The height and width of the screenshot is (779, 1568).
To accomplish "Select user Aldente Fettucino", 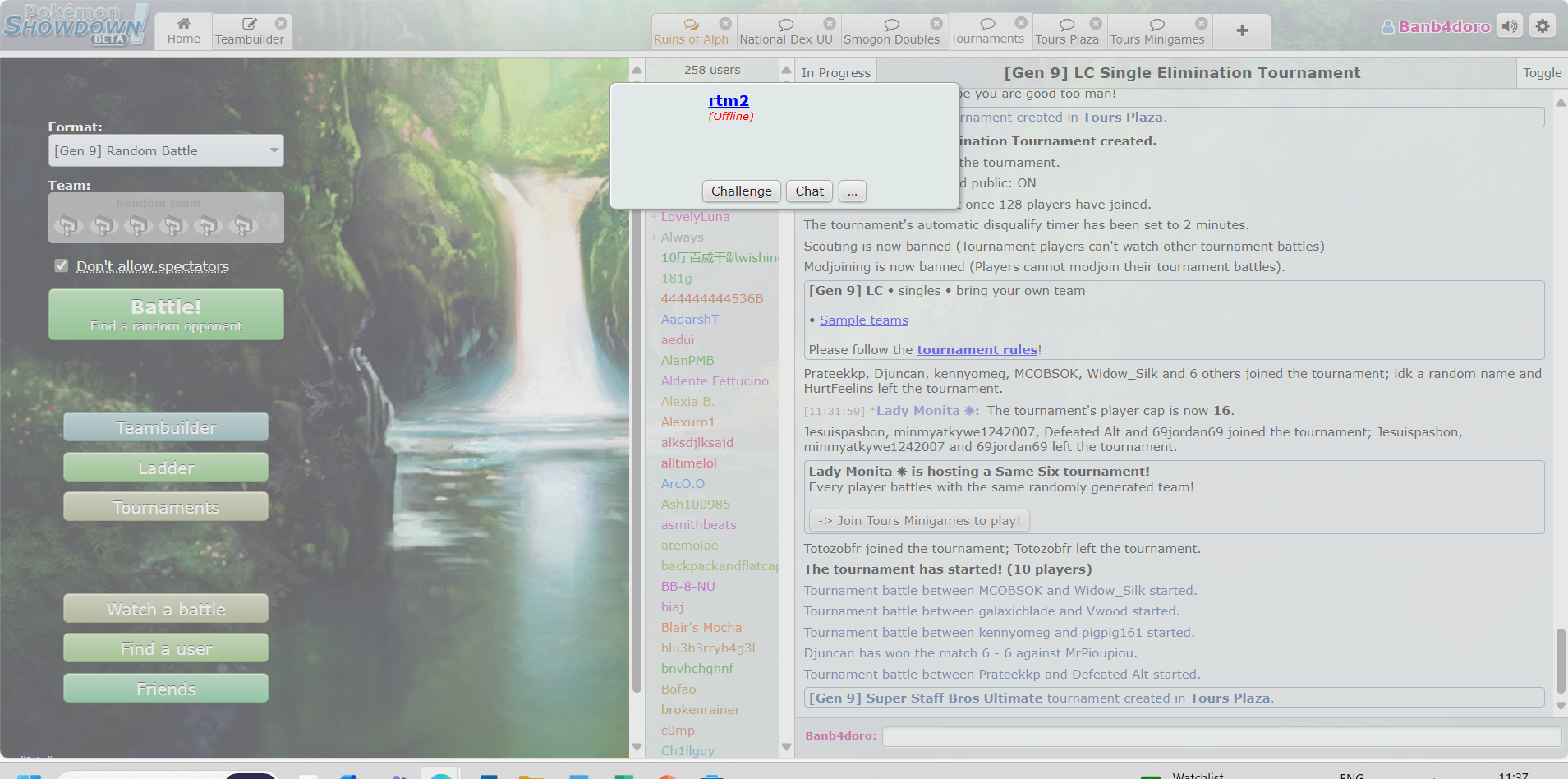I will pyautogui.click(x=715, y=380).
